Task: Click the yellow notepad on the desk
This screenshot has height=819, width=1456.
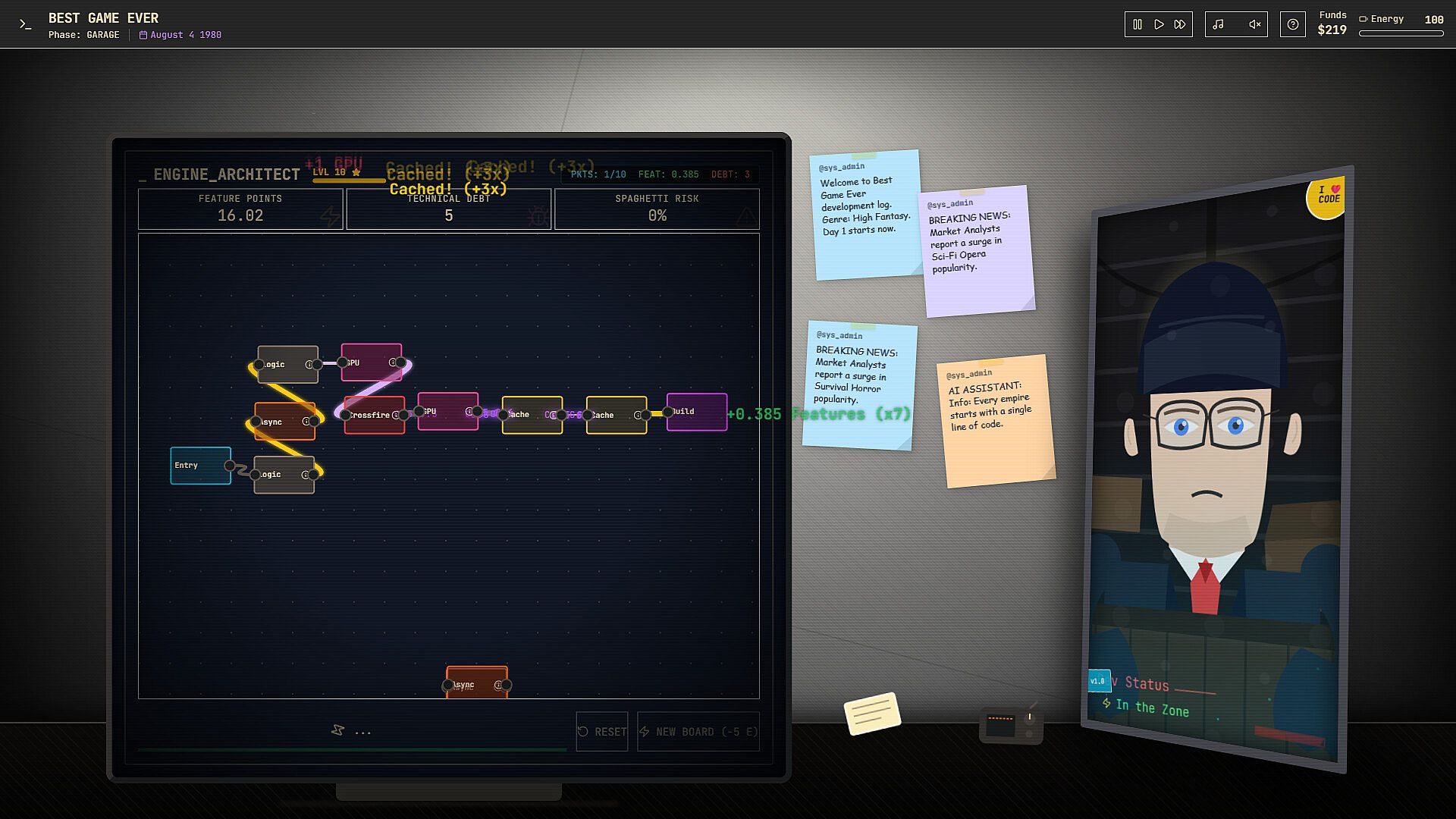Action: 872,714
